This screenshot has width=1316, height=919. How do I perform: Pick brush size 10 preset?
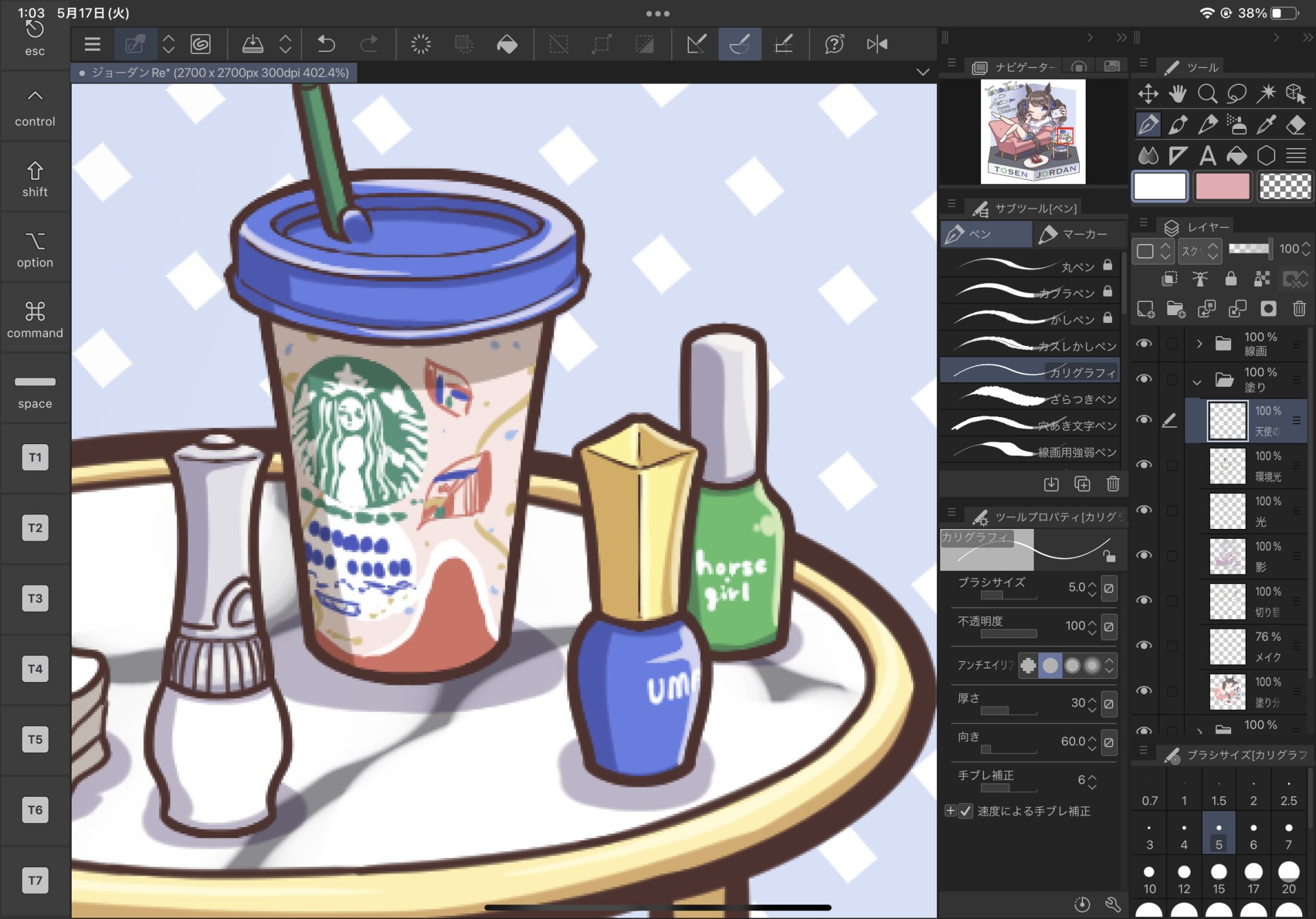click(1149, 878)
